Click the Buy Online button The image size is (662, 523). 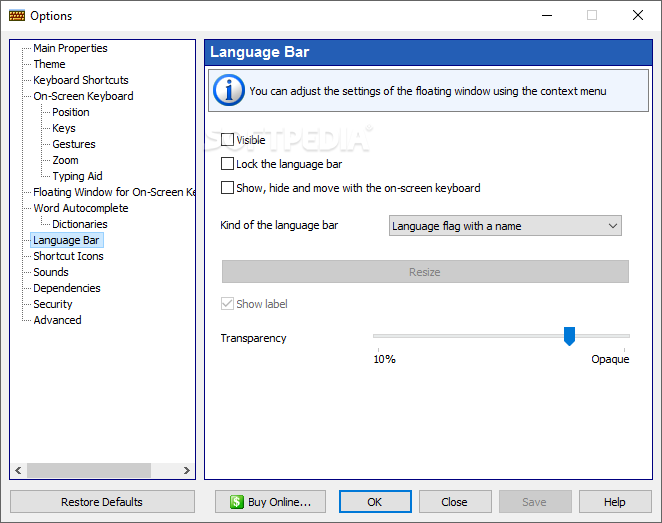pos(270,502)
